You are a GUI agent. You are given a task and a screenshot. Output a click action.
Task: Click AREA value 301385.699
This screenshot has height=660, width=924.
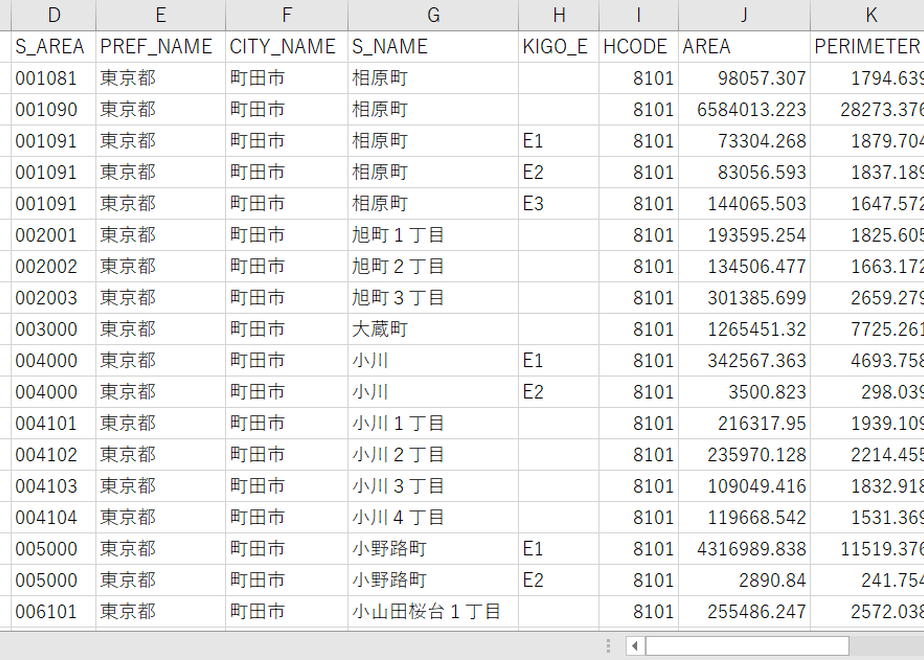[744, 298]
